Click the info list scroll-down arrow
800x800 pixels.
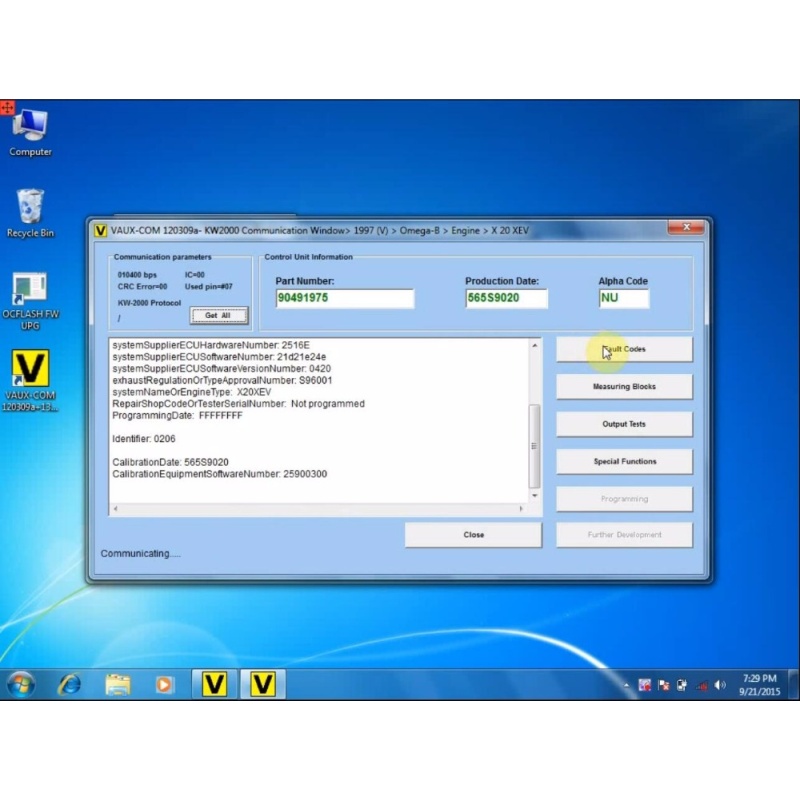tap(535, 495)
